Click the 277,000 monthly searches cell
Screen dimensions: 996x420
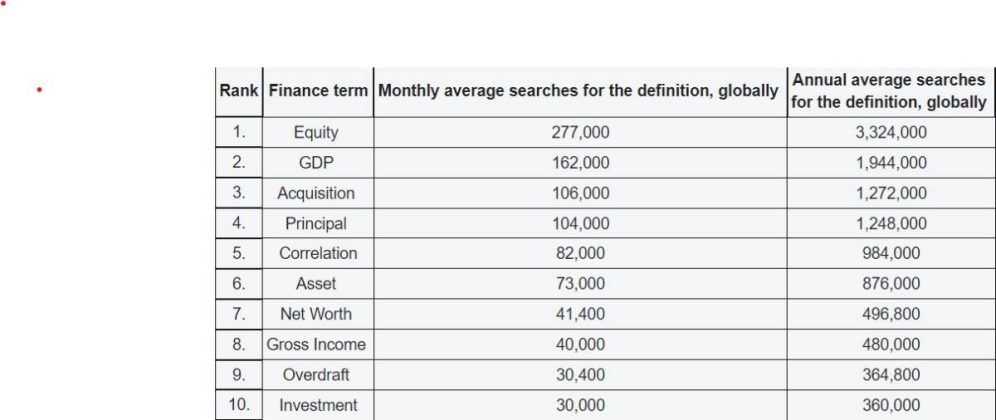(580, 132)
